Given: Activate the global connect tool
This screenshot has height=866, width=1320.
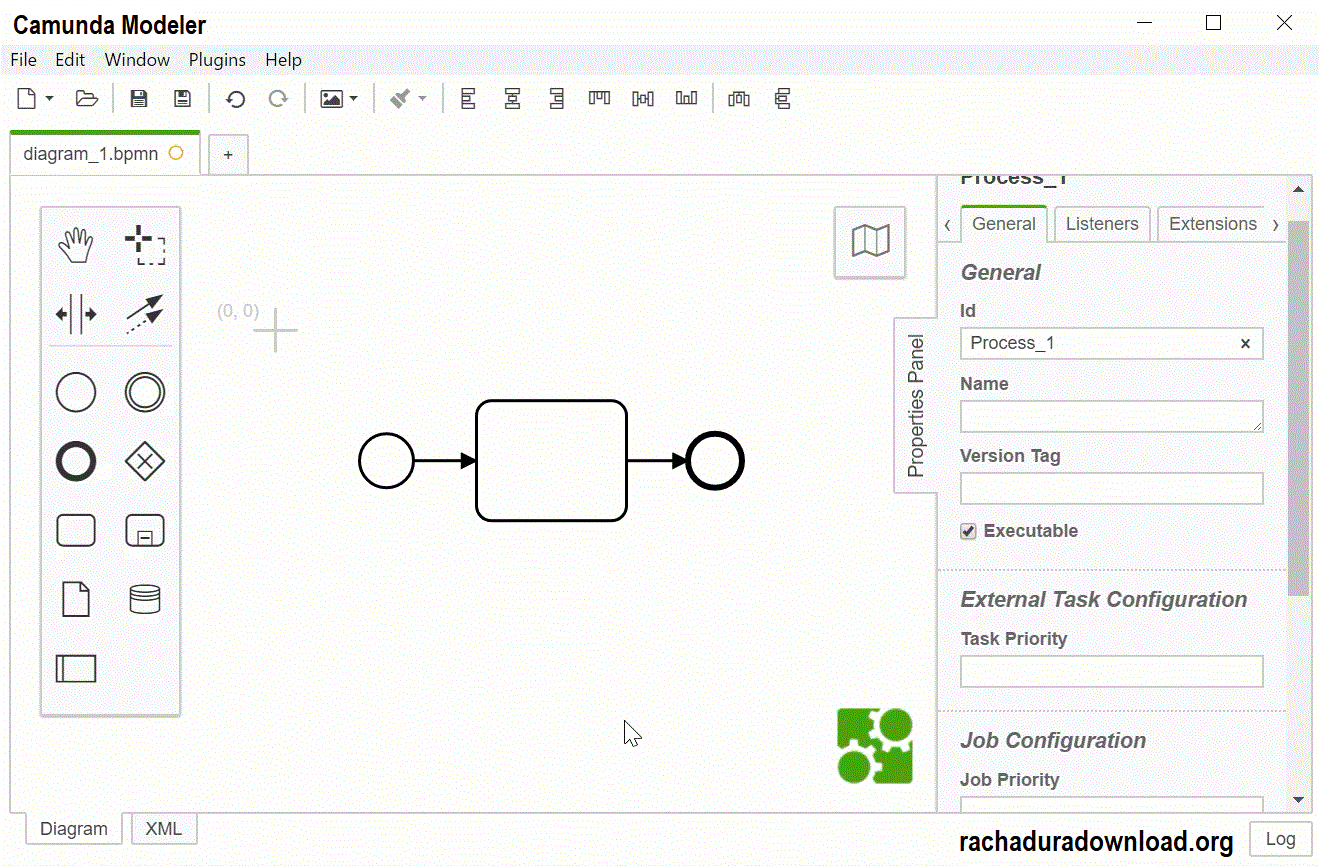Looking at the screenshot, I should (145, 314).
